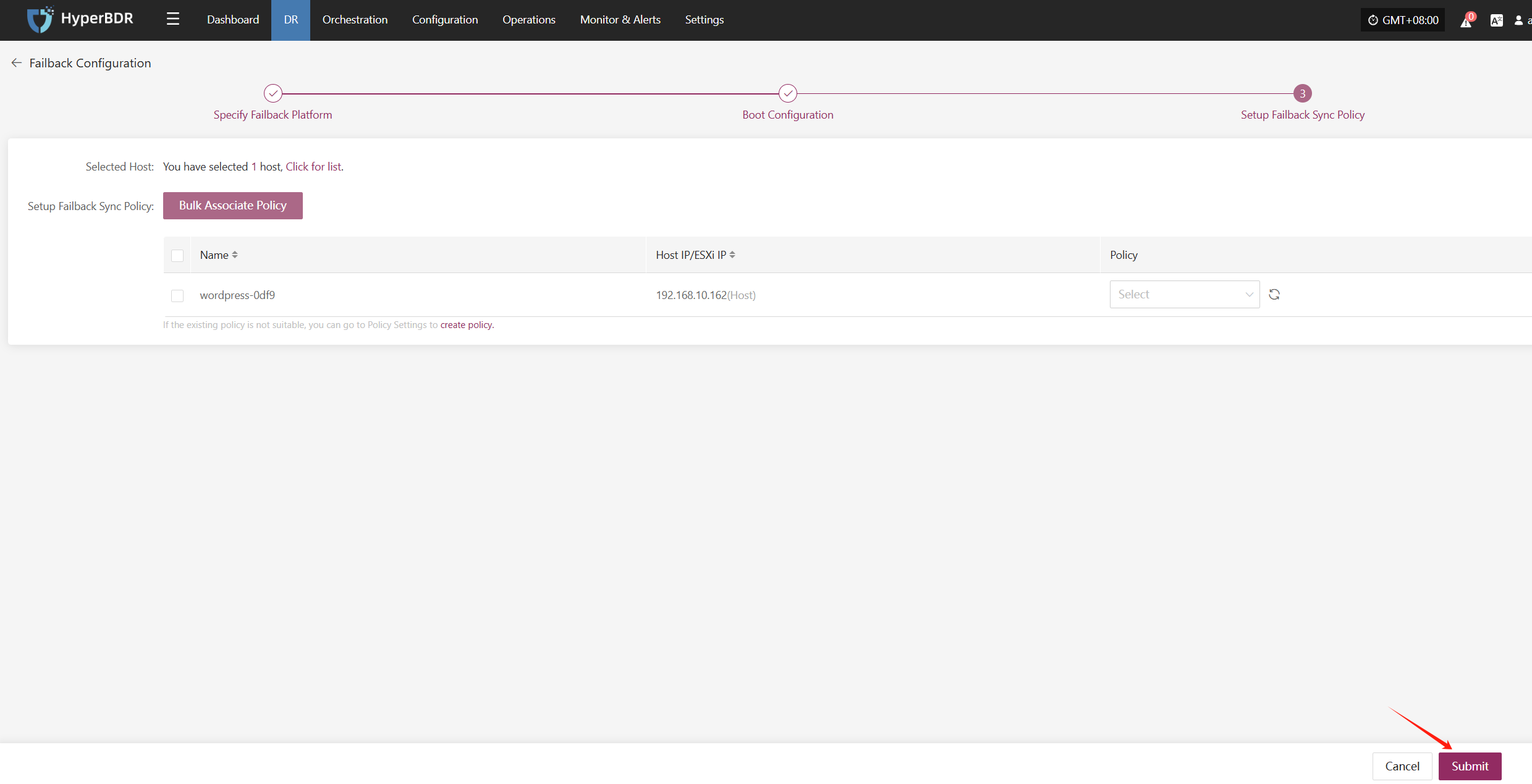
Task: Click the Failback Configuration page title
Action: click(x=90, y=63)
